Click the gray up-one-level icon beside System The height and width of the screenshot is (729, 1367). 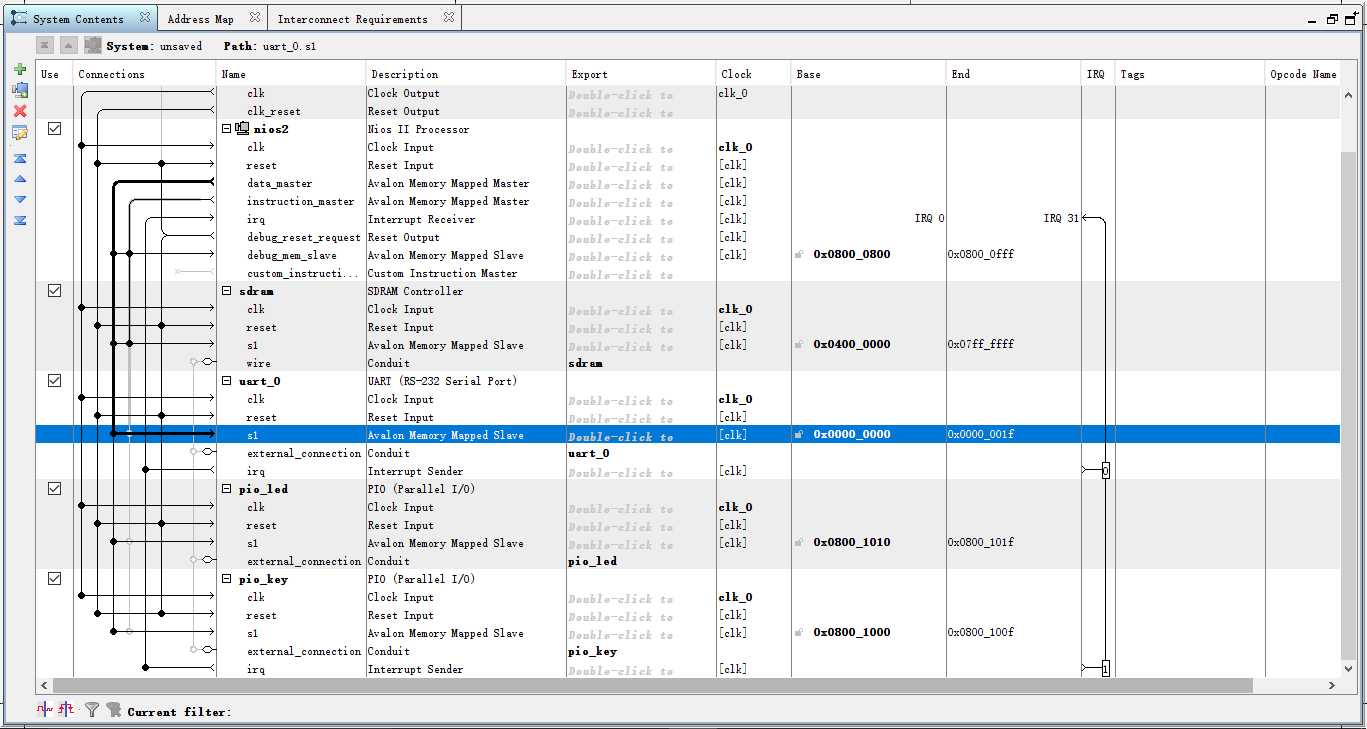(69, 45)
